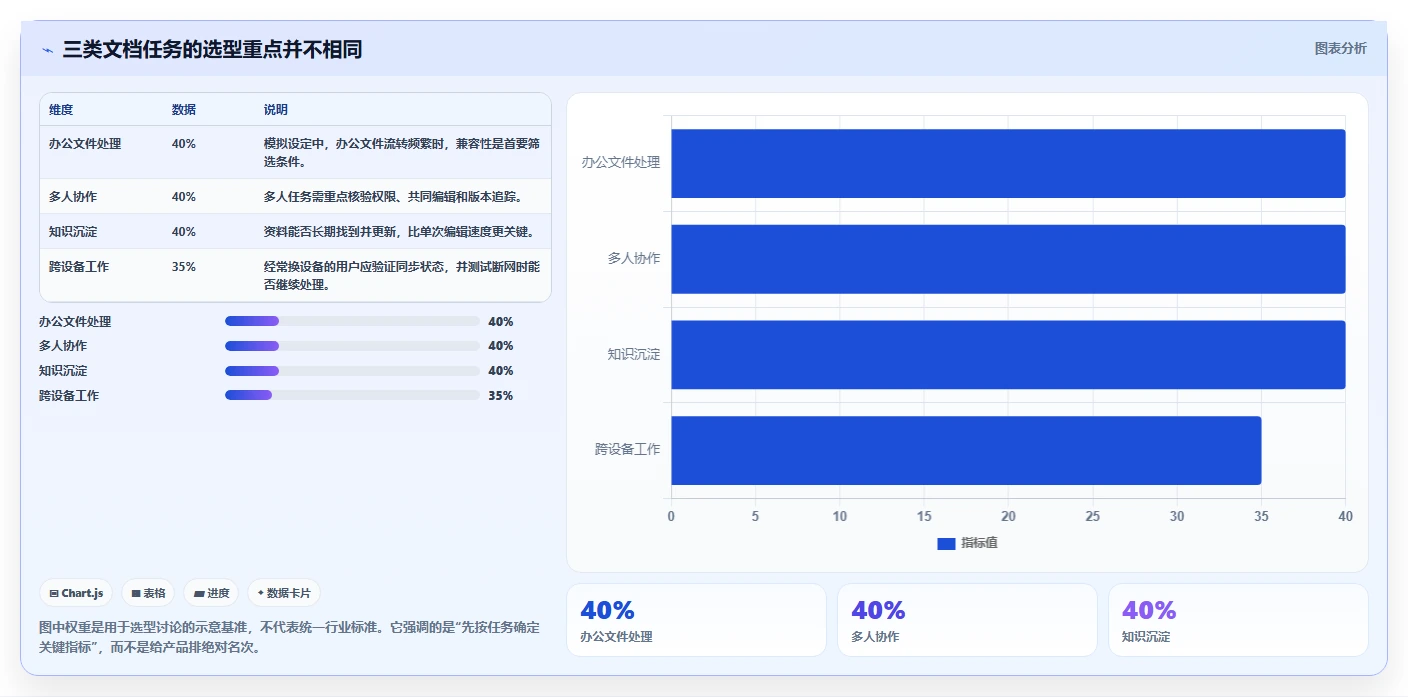Click the 25 tick on the chart x-axis
The image size is (1408, 697).
click(1093, 516)
